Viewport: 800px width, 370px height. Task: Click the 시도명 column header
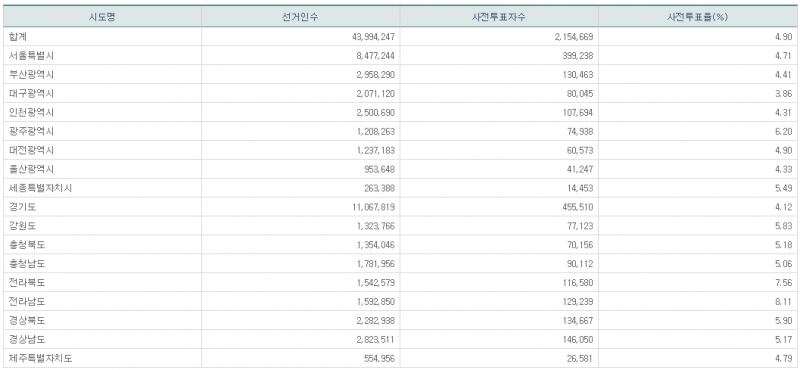pyautogui.click(x=103, y=17)
